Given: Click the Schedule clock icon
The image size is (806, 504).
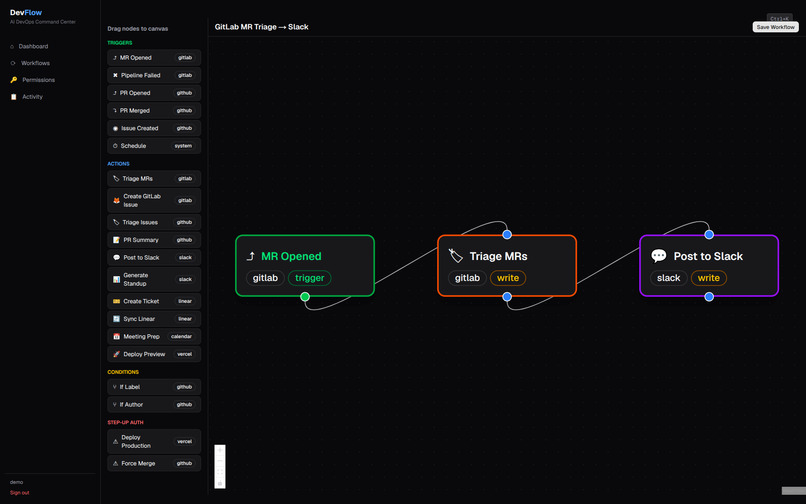Looking at the screenshot, I should (115, 146).
